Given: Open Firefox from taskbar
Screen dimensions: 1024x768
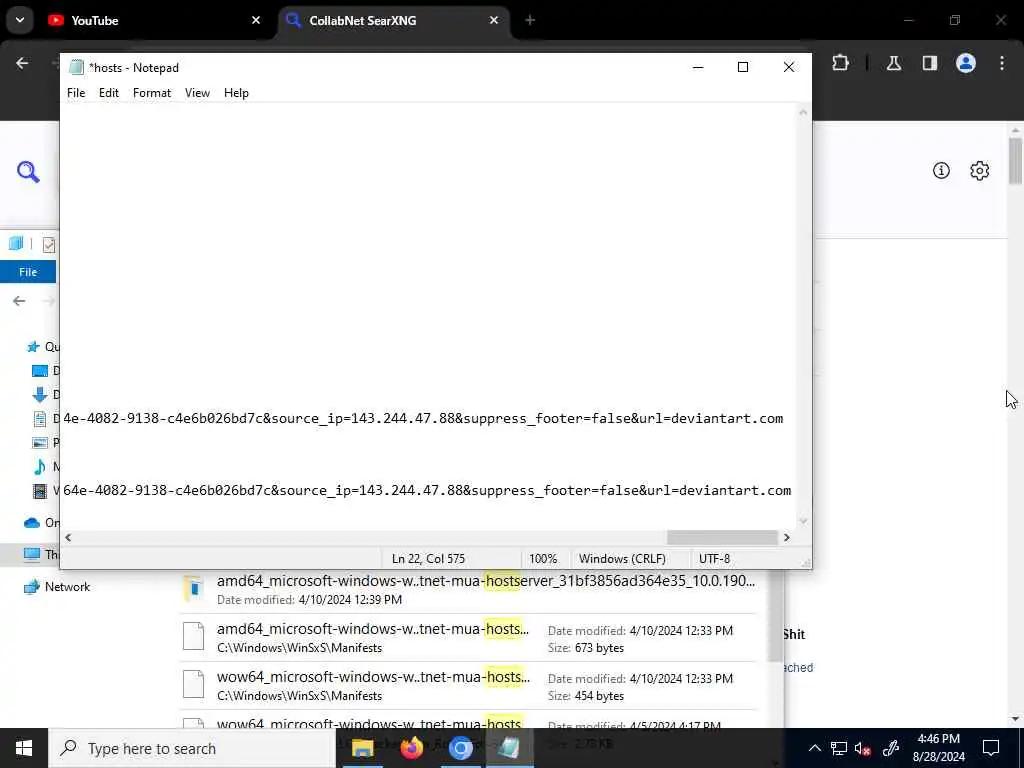Looking at the screenshot, I should (411, 748).
